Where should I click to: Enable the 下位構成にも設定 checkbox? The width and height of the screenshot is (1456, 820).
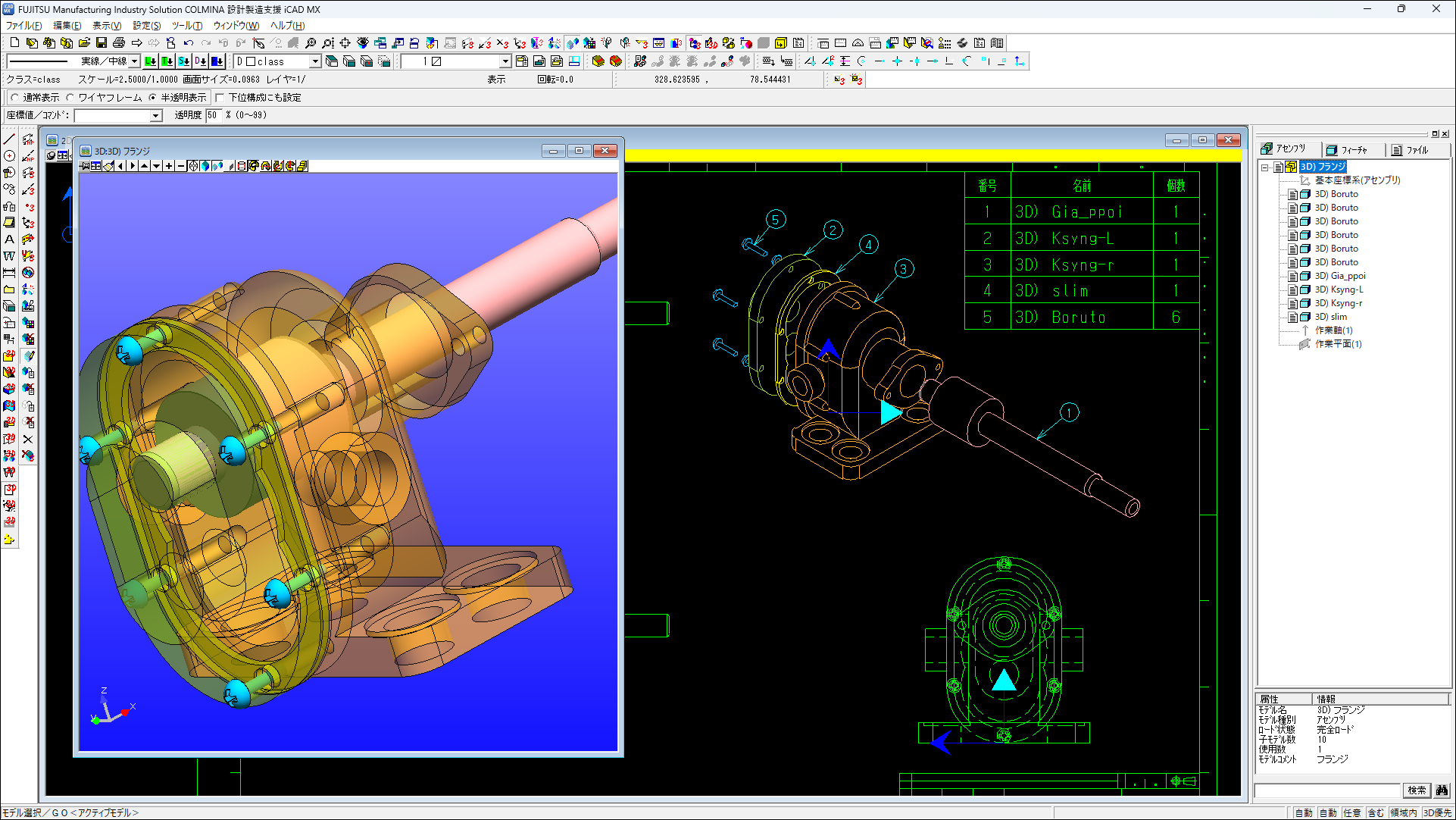coord(220,97)
